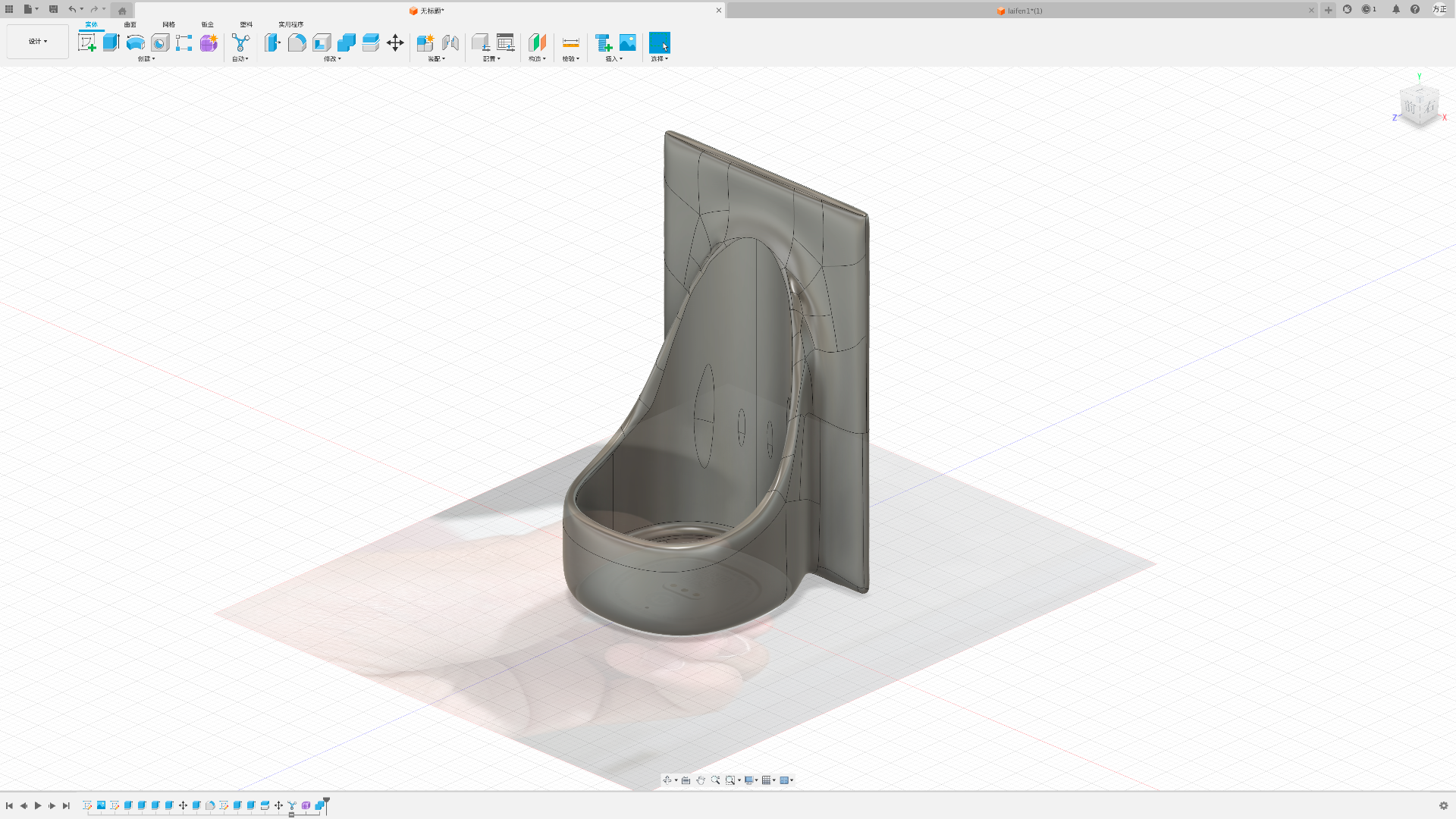Click the Pan hand tool

pyautogui.click(x=701, y=780)
